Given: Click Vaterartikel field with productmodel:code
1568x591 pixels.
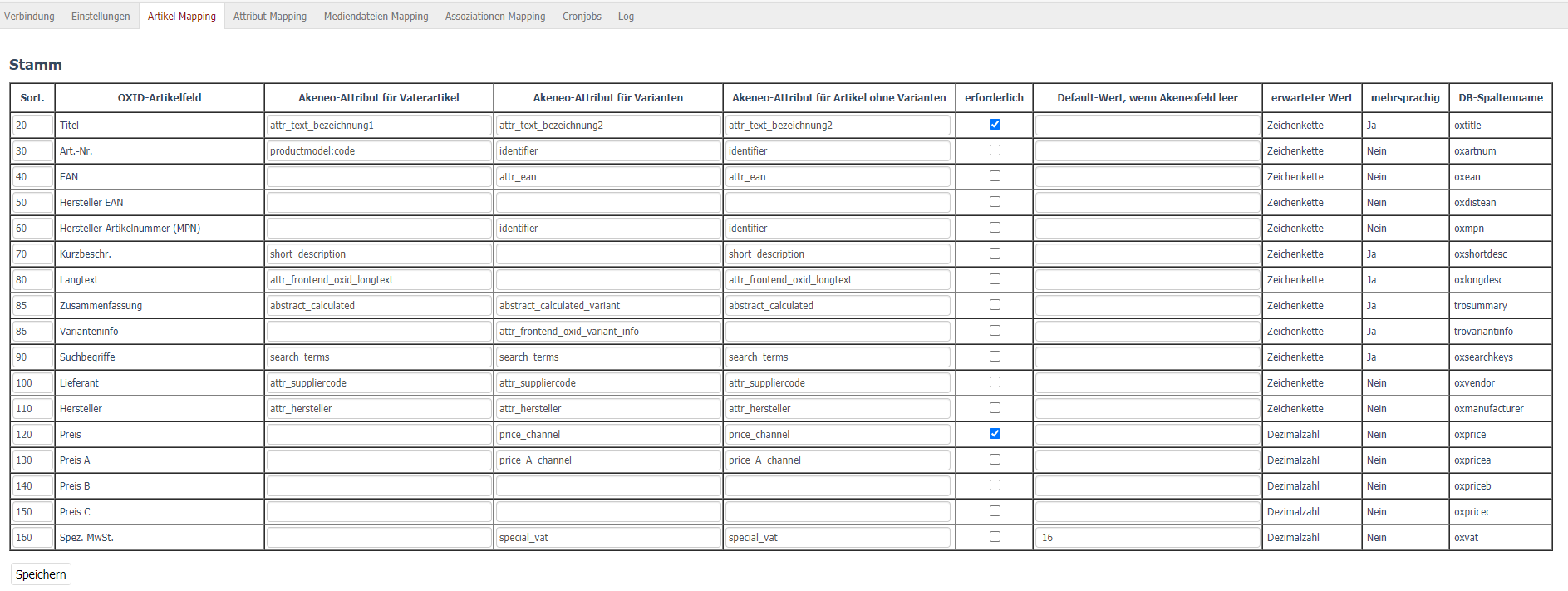Looking at the screenshot, I should [x=378, y=151].
